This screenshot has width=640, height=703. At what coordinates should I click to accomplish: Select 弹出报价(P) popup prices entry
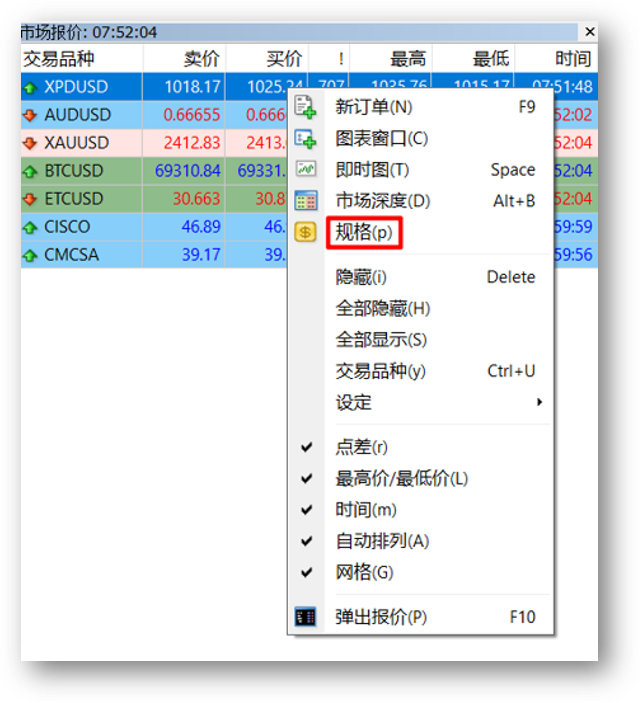pyautogui.click(x=420, y=617)
